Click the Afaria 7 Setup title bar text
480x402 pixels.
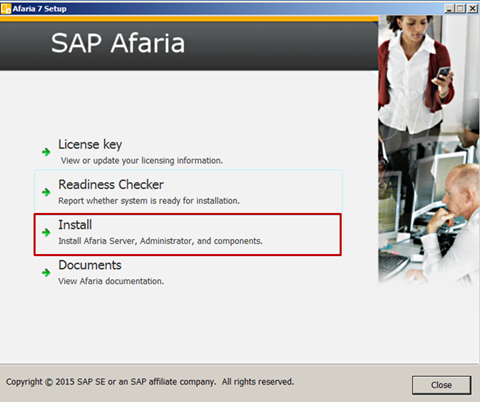click(x=39, y=9)
